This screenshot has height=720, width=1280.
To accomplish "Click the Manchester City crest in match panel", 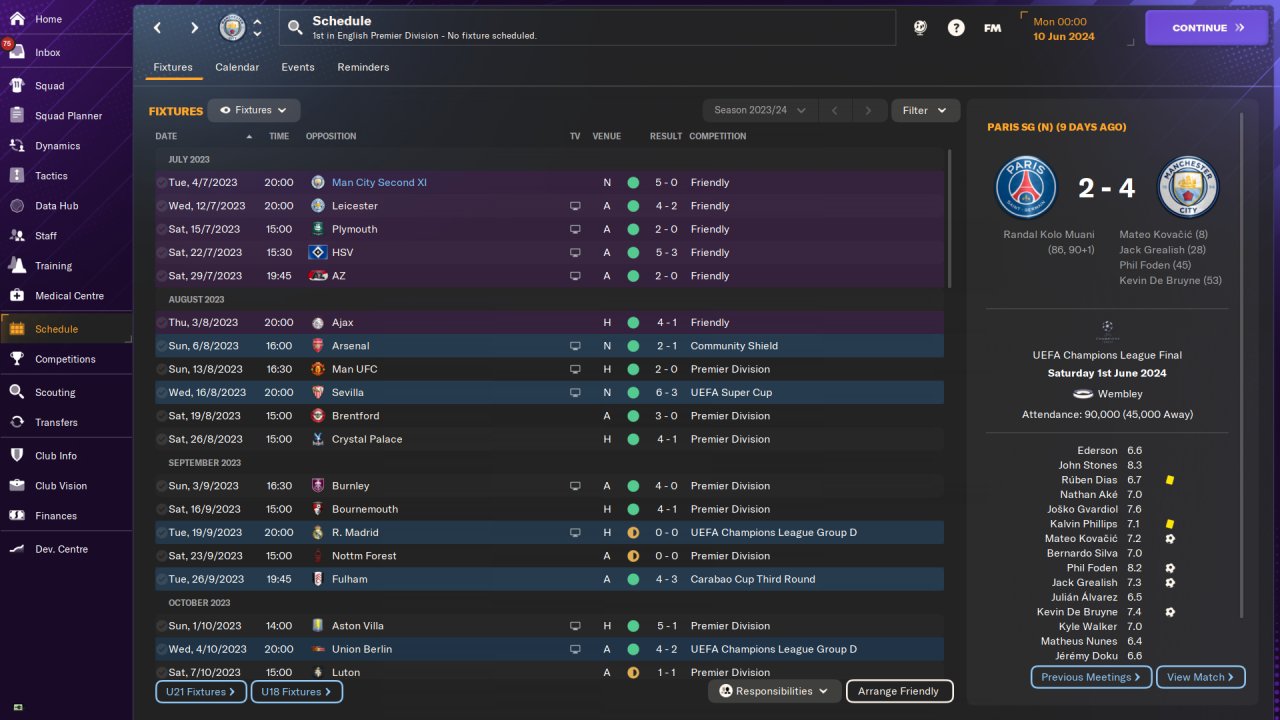I will click(x=1188, y=188).
